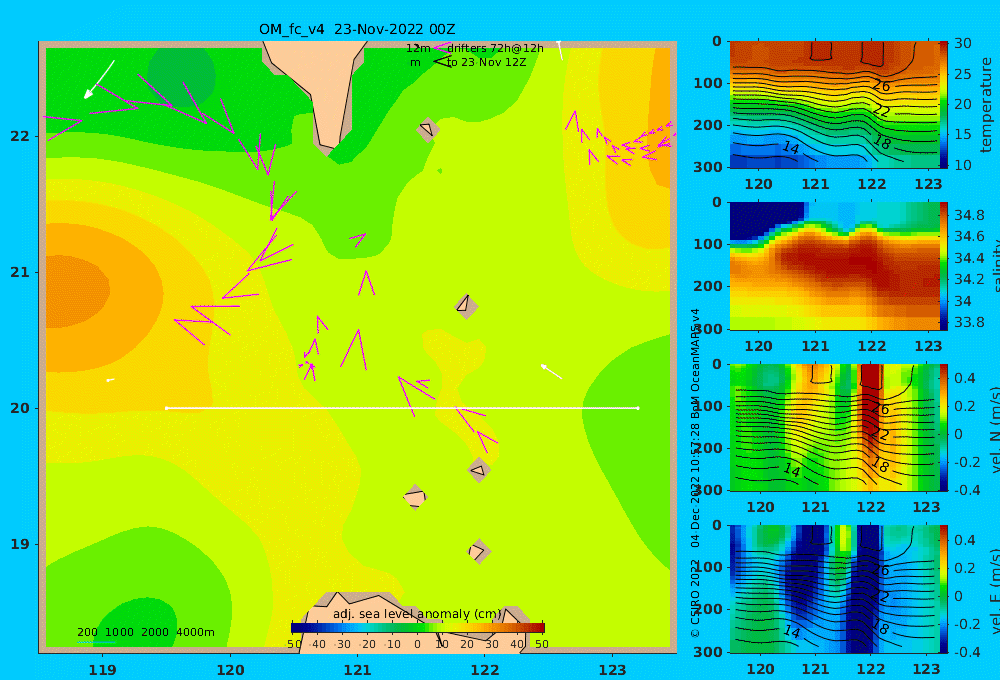The image size is (1000, 680).
Task: Click the island near 122E, 18.95N
Action: pyautogui.click(x=479, y=551)
